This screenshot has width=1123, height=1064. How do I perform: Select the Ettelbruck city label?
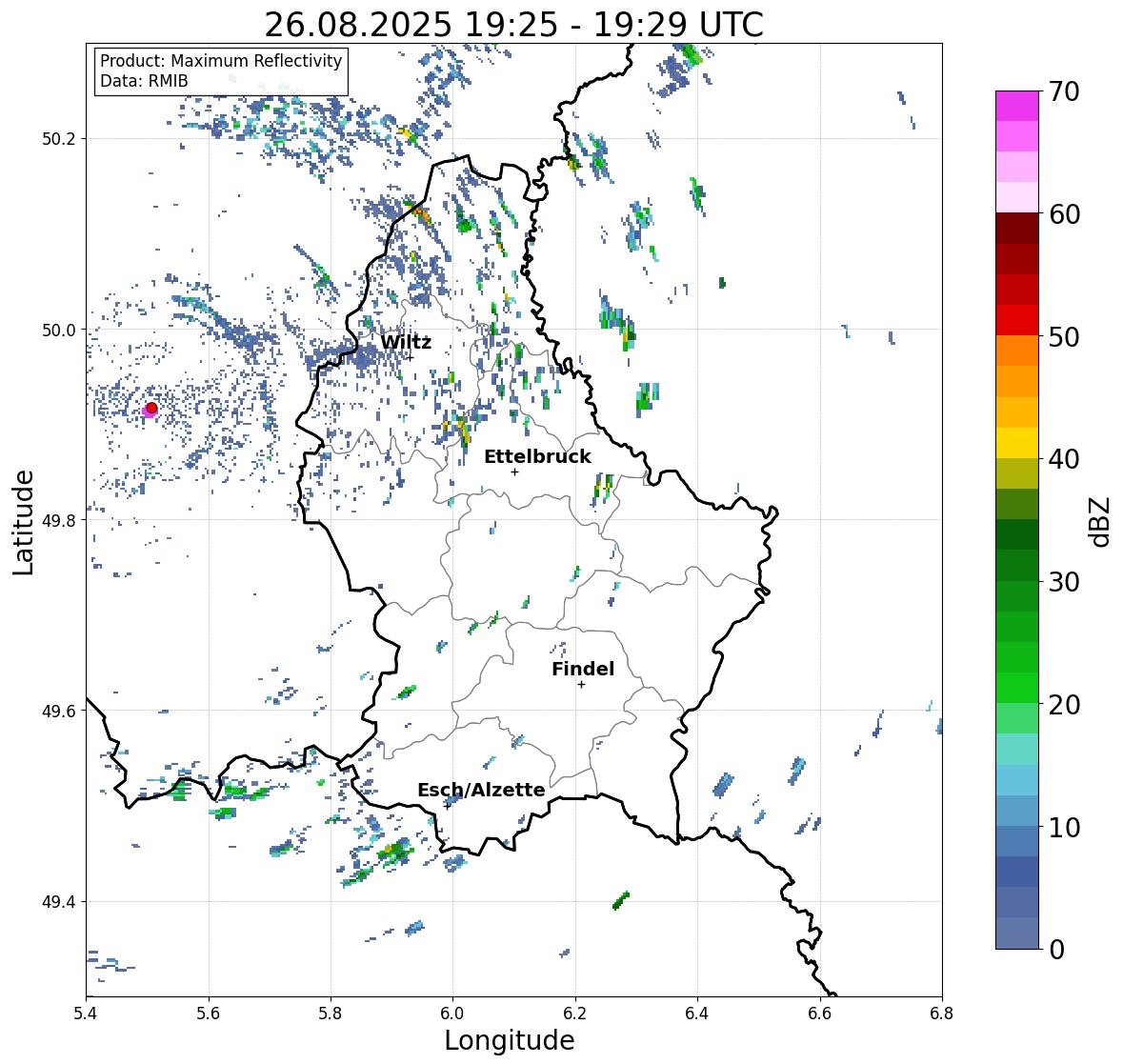coord(537,457)
